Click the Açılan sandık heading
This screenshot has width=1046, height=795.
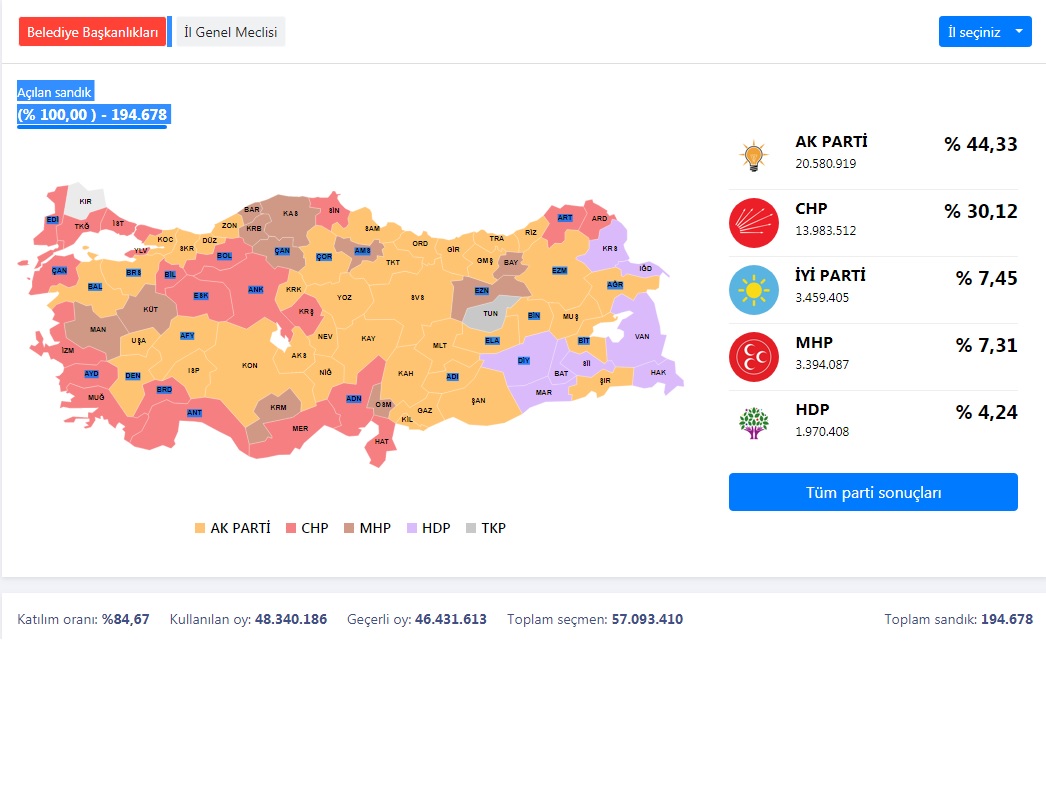55,92
